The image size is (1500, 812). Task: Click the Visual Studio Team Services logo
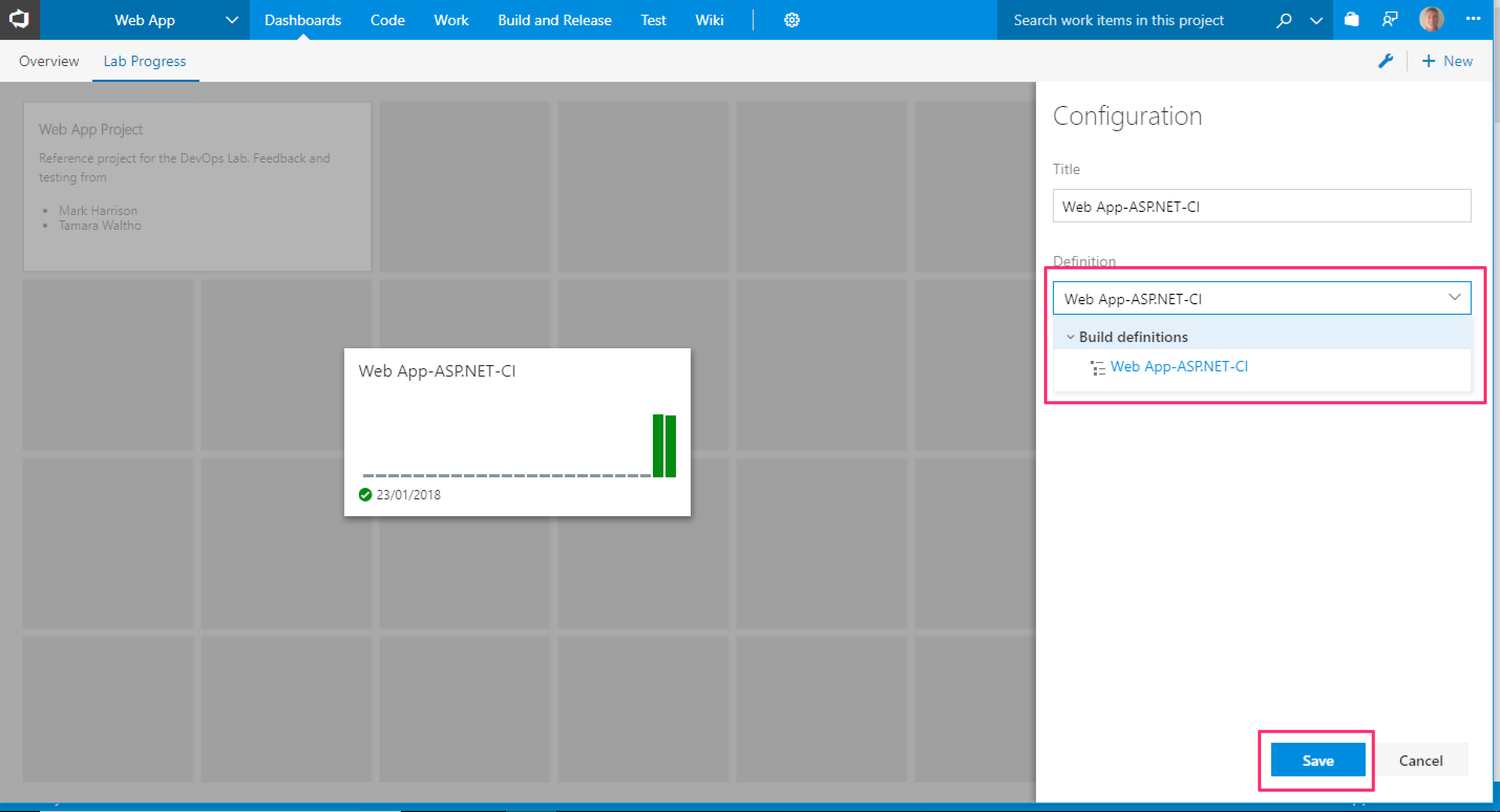click(19, 19)
